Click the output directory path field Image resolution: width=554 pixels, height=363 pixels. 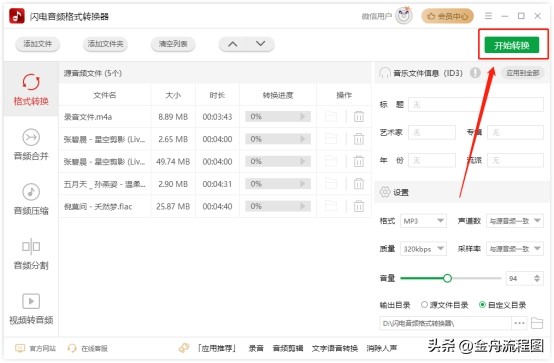pos(445,323)
